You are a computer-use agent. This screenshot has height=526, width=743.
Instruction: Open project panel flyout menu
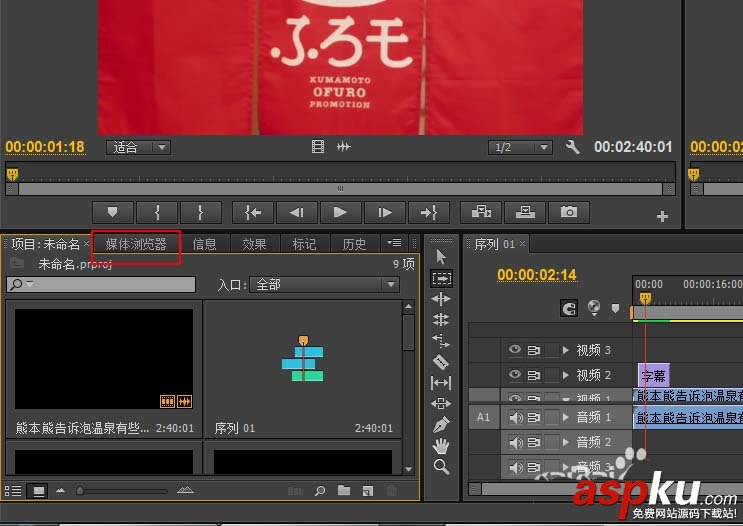coord(394,243)
